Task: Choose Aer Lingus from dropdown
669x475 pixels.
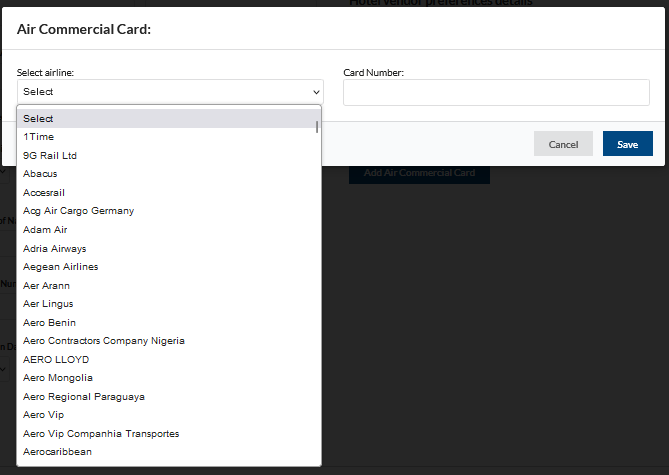Action: coord(169,304)
